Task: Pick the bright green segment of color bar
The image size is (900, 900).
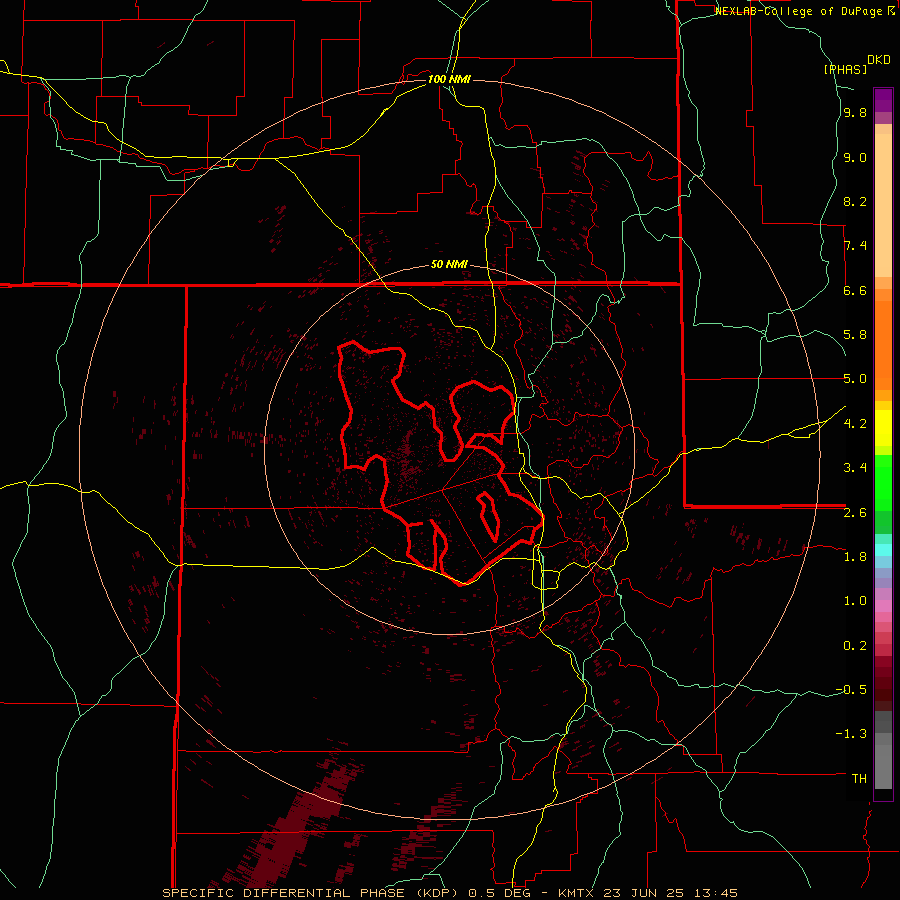Action: click(883, 482)
